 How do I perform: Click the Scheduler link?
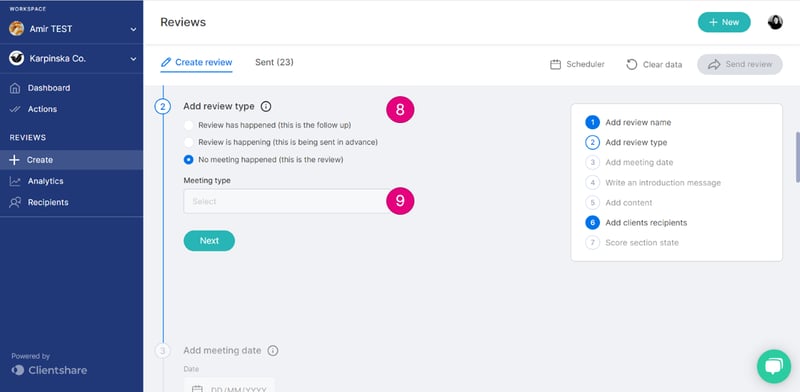pos(578,64)
